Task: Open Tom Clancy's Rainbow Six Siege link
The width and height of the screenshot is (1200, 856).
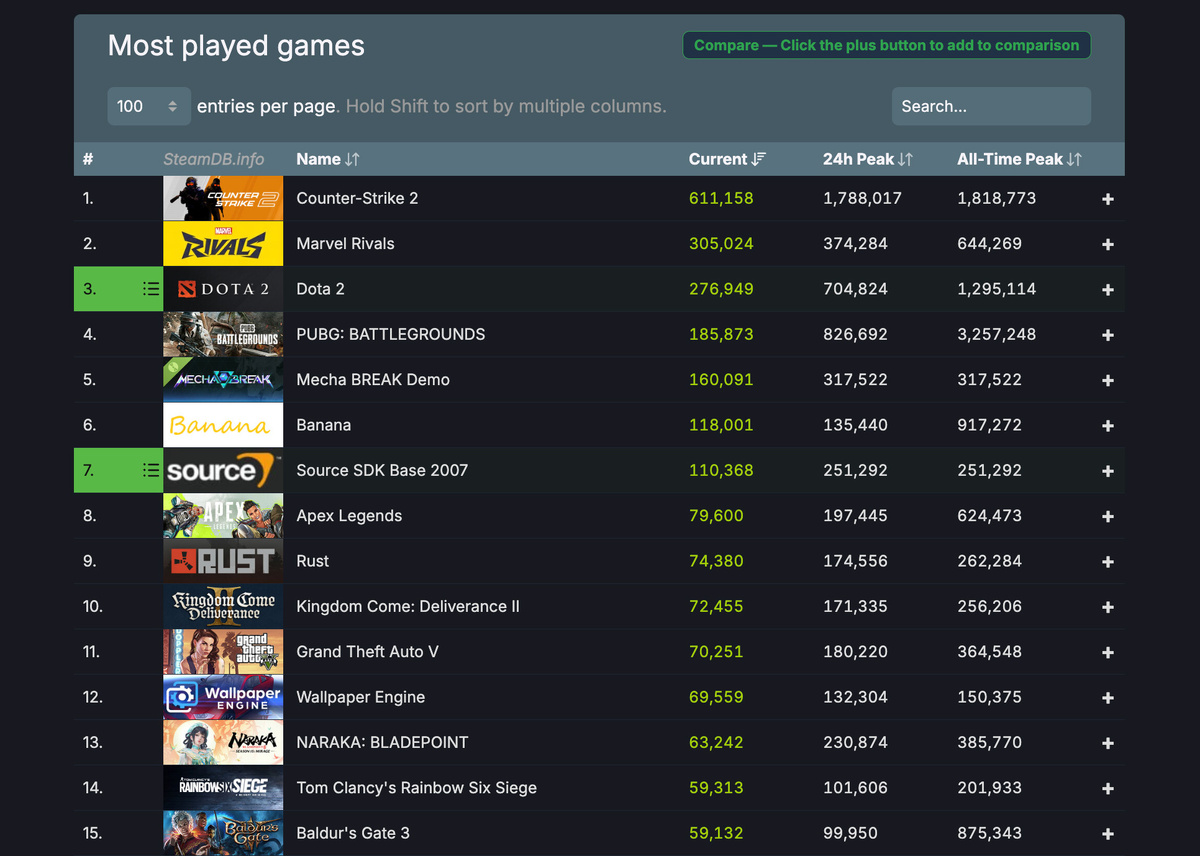Action: click(x=416, y=787)
